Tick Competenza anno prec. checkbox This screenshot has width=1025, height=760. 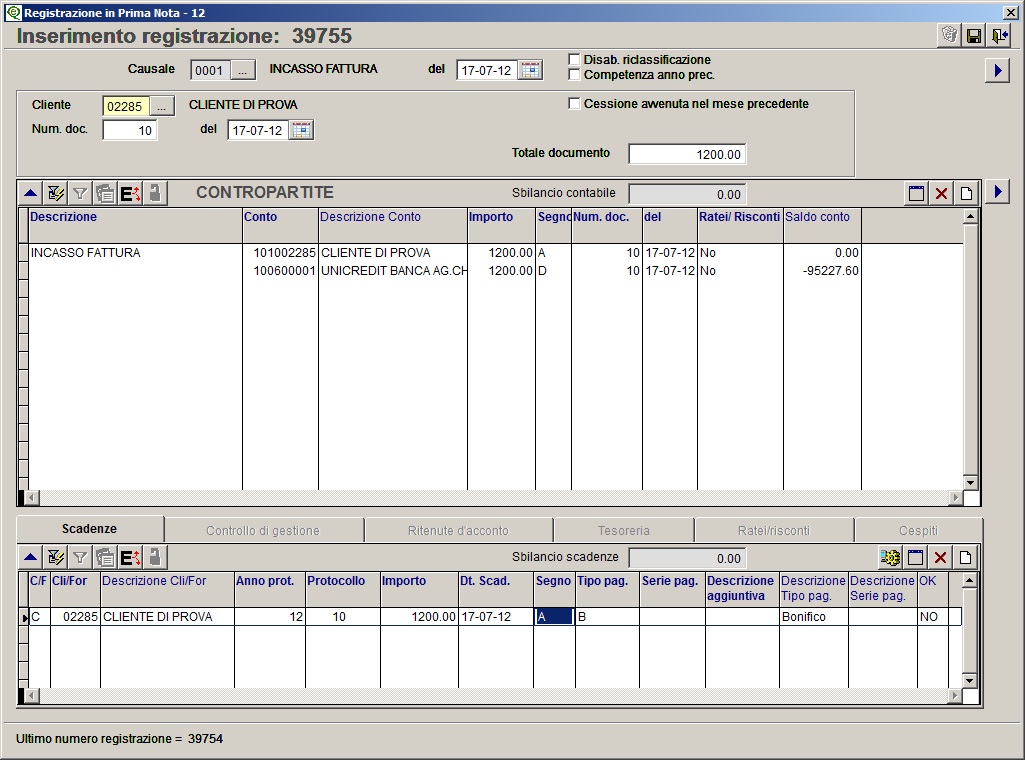574,74
